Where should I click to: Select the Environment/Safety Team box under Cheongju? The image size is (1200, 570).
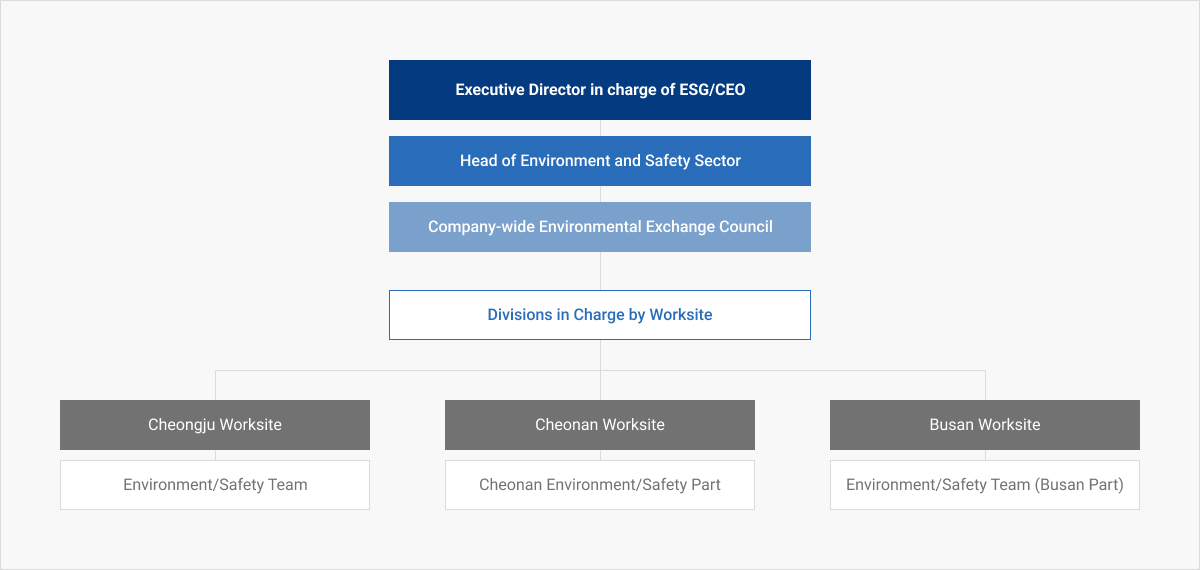(x=215, y=485)
